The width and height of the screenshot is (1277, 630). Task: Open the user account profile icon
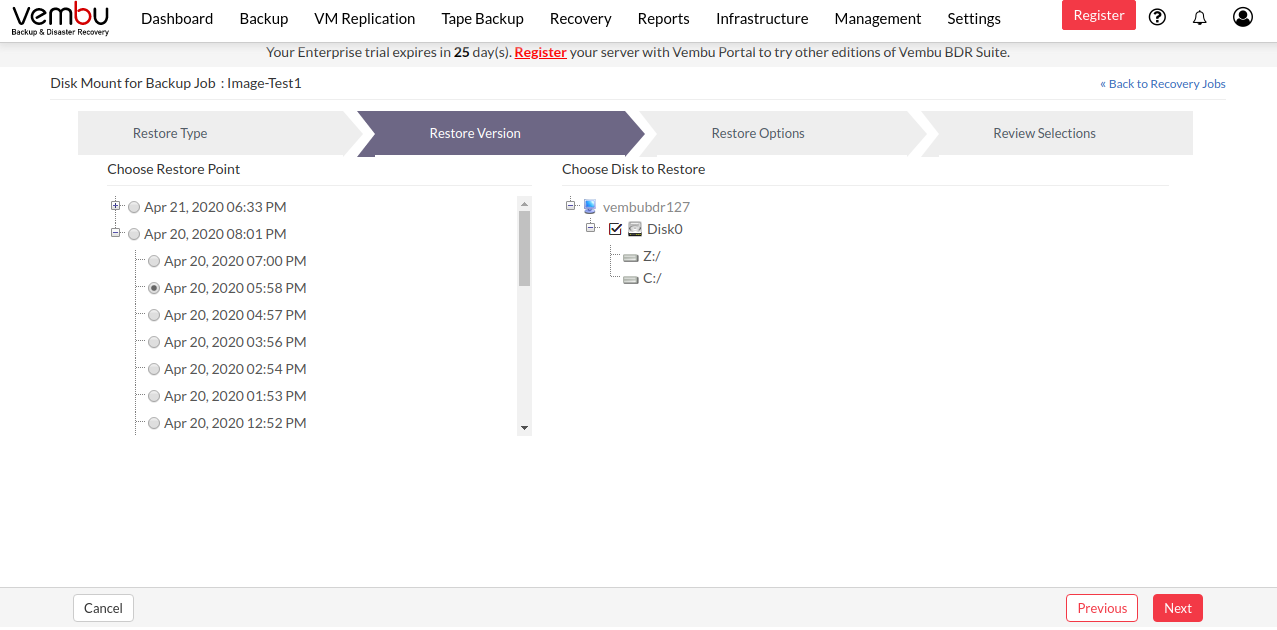pyautogui.click(x=1243, y=16)
